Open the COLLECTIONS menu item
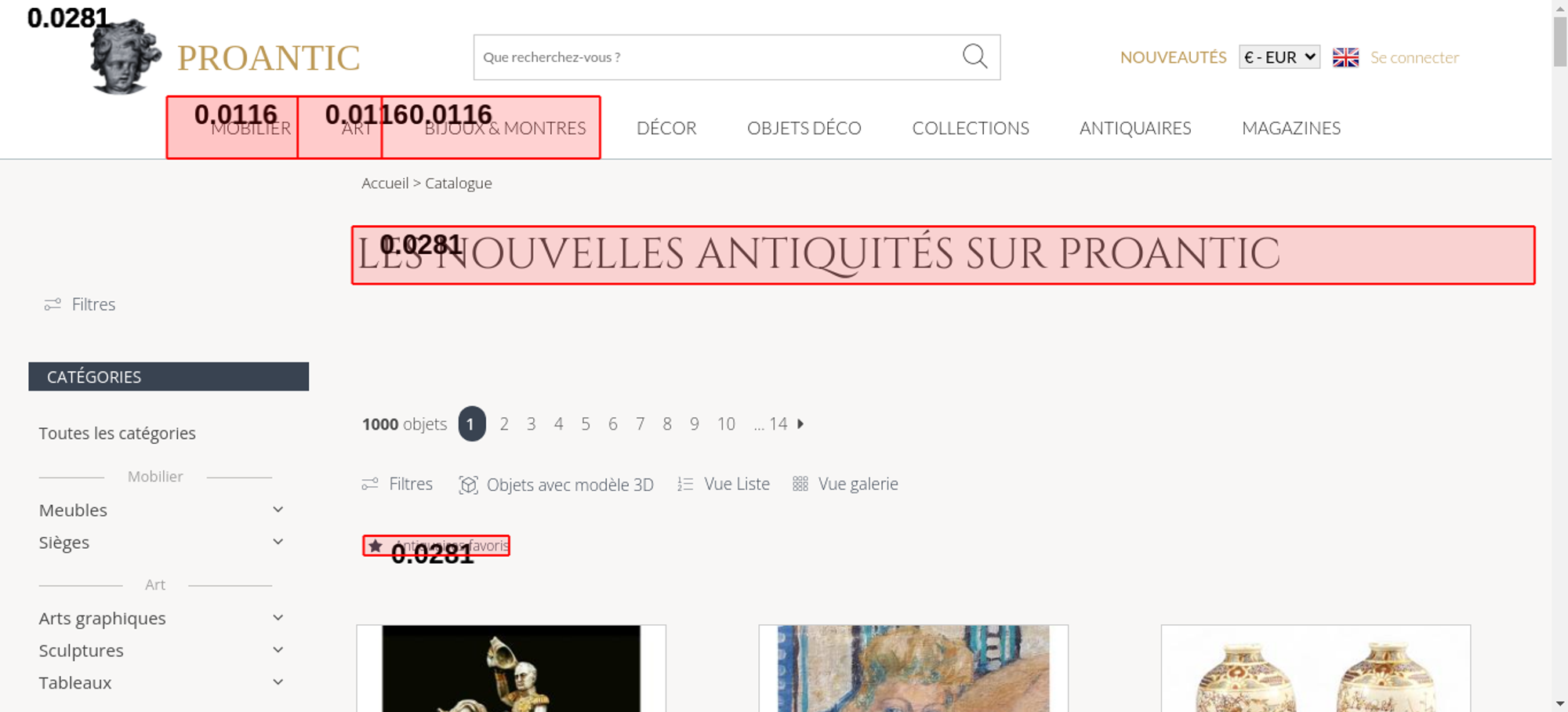This screenshot has width=1568, height=712. click(x=971, y=128)
